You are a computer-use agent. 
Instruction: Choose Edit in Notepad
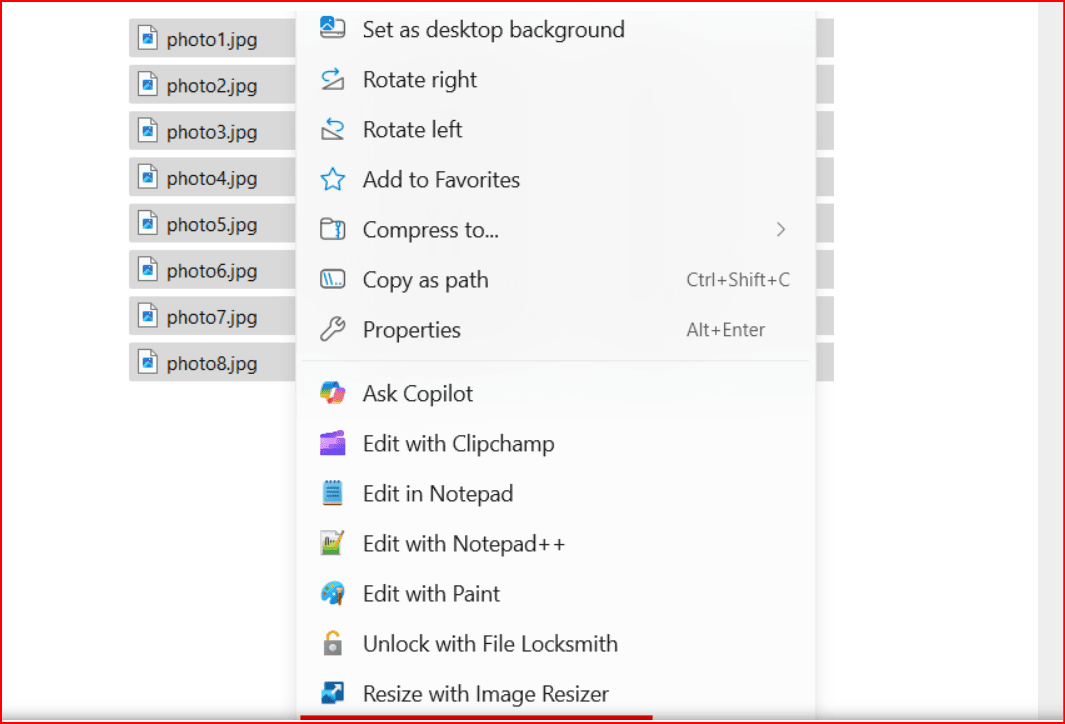click(x=437, y=494)
